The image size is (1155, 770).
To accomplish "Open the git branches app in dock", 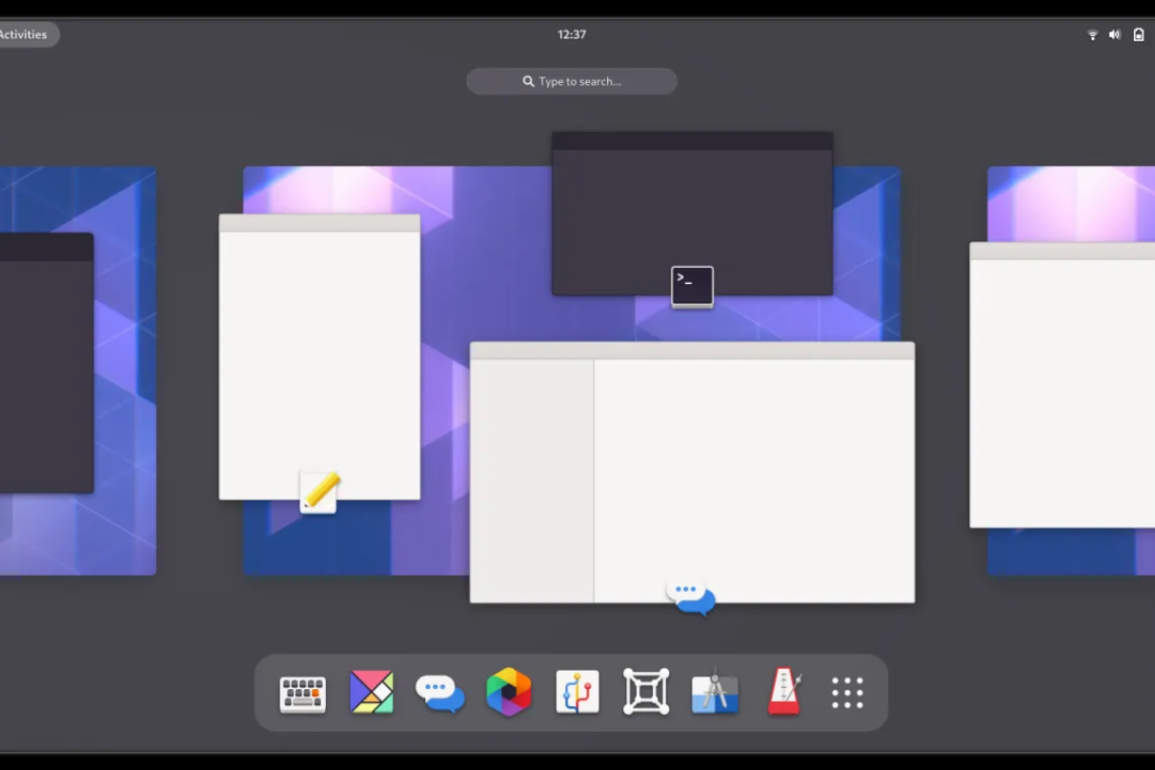I will pos(577,692).
